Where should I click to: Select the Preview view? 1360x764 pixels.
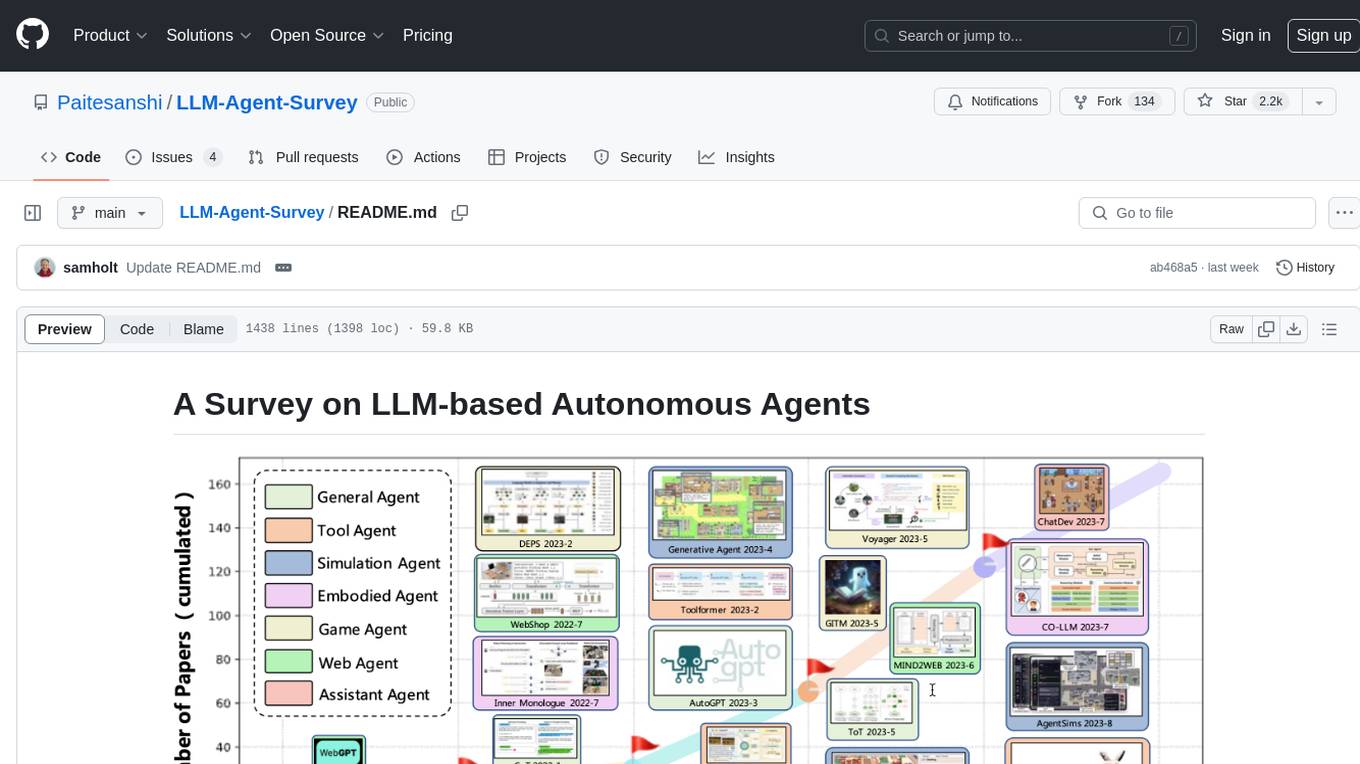coord(65,329)
